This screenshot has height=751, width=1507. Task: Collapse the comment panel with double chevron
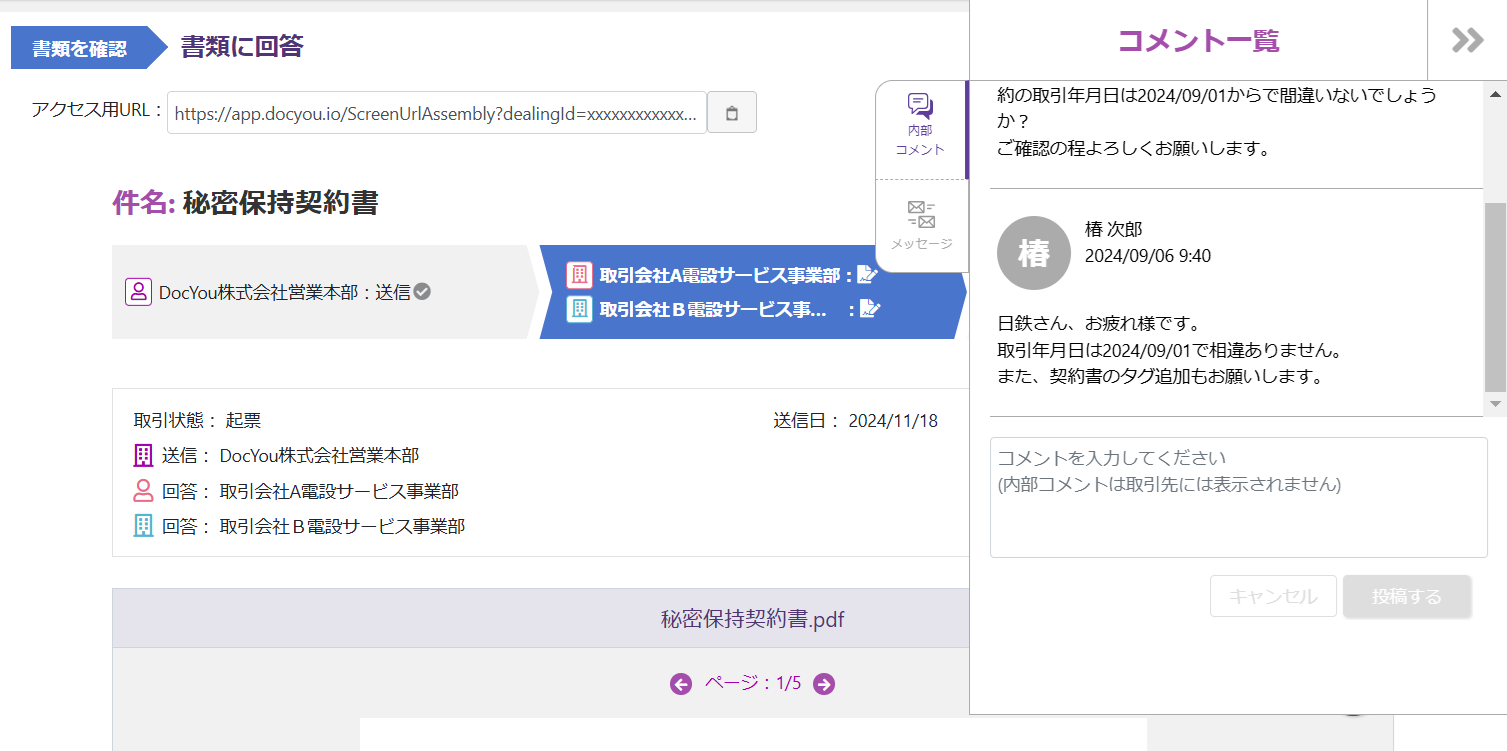1467,40
